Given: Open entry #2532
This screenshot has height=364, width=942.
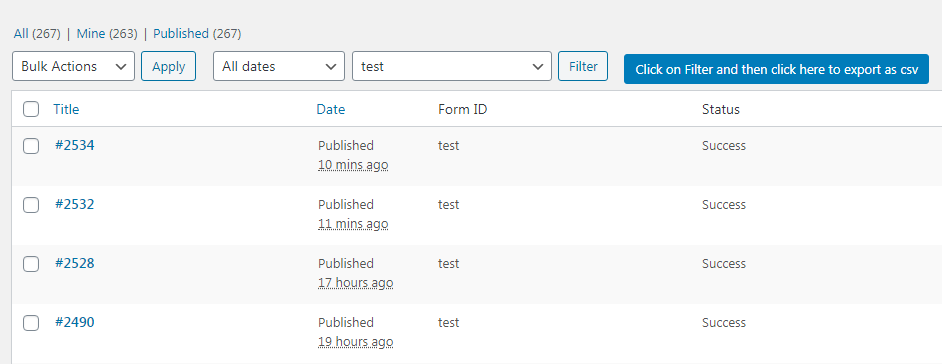Looking at the screenshot, I should 74,204.
